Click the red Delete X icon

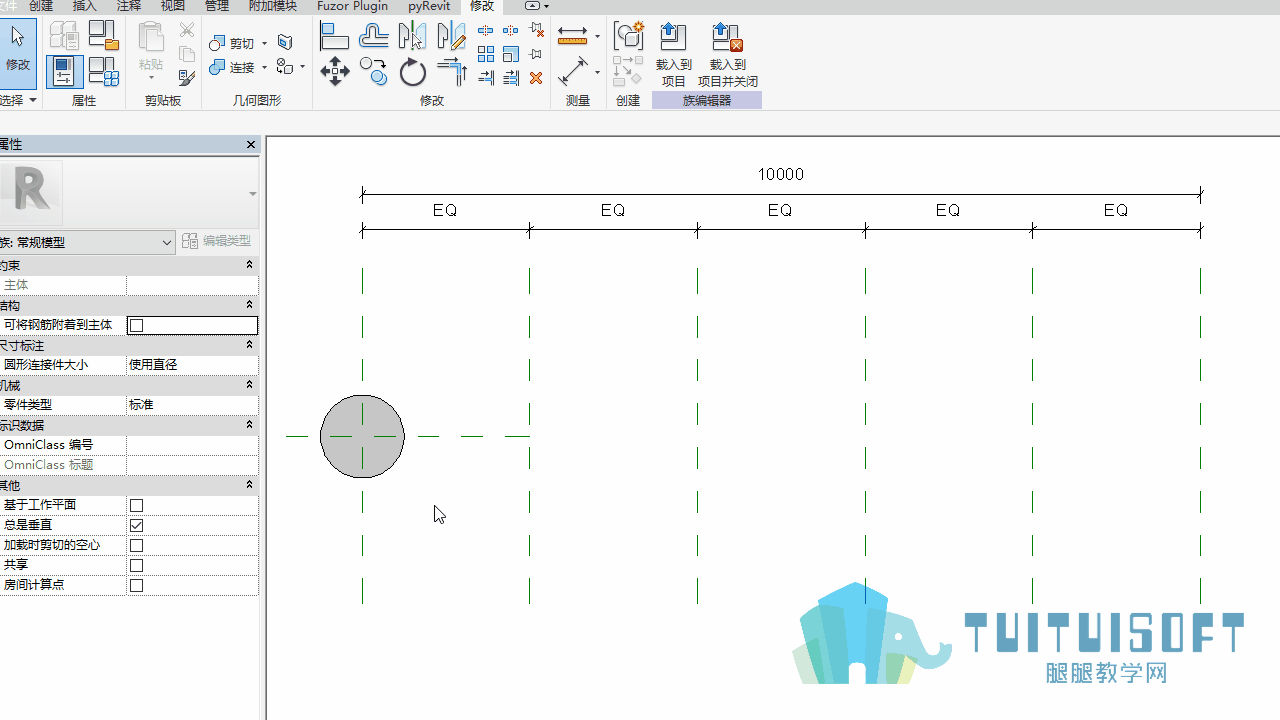(x=536, y=78)
